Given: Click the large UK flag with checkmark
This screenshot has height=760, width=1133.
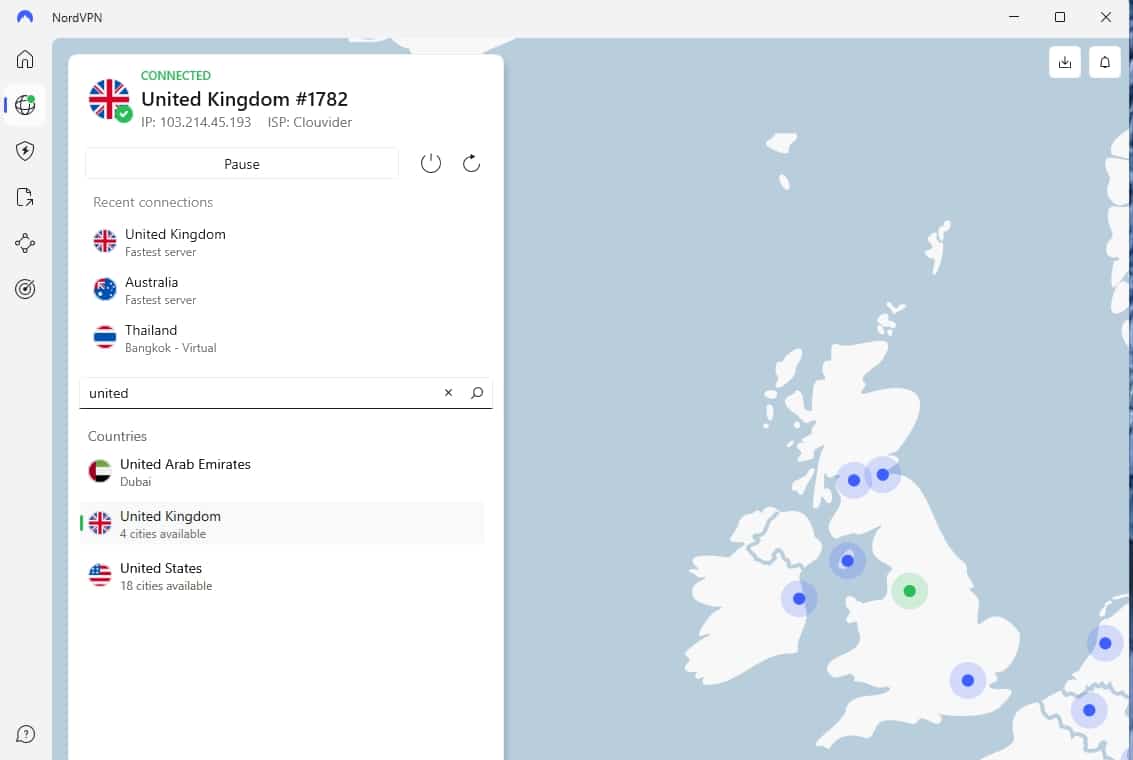Looking at the screenshot, I should coord(110,100).
